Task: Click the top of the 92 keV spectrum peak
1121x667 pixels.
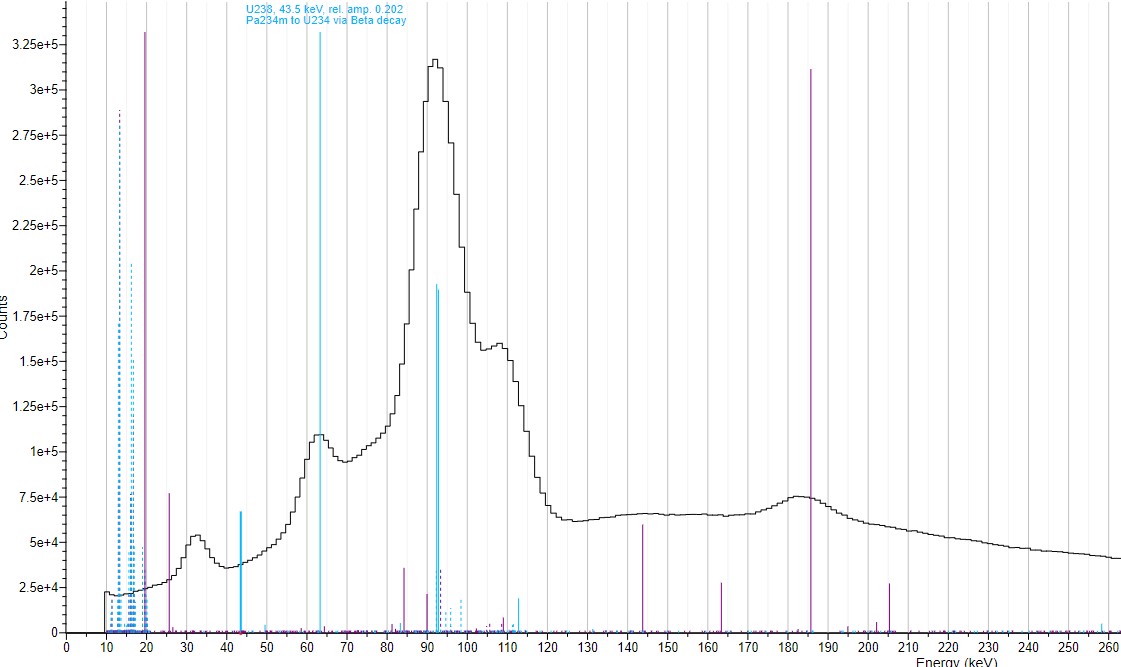Action: click(435, 62)
